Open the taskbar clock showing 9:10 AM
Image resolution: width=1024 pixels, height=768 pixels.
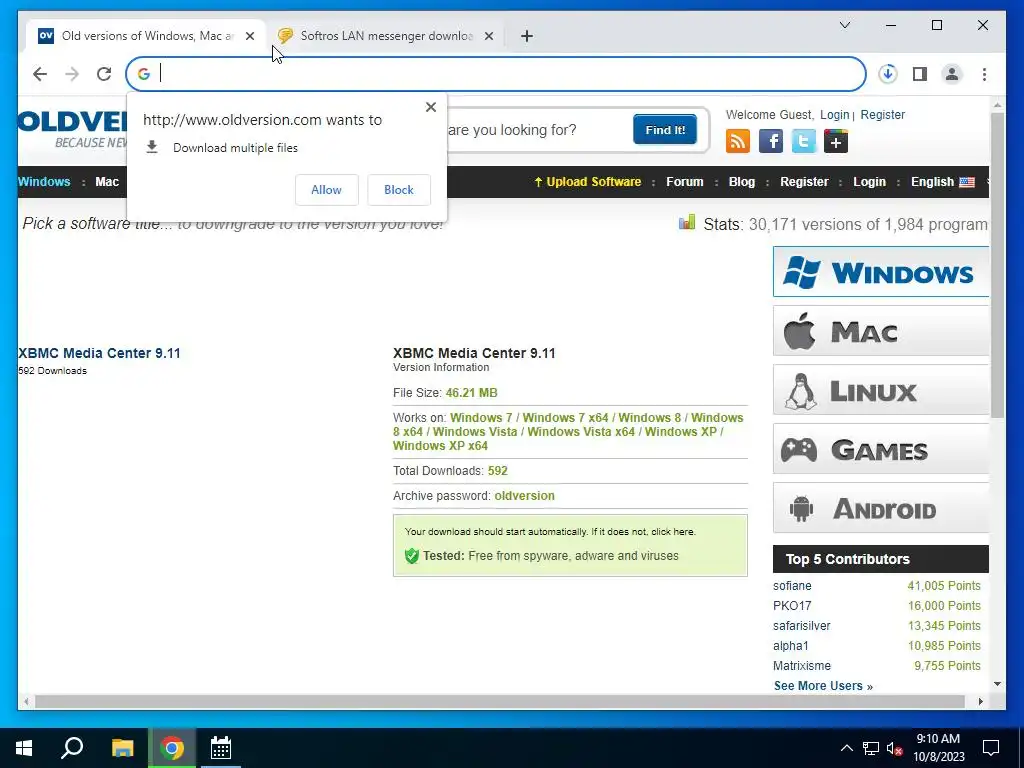(x=938, y=748)
